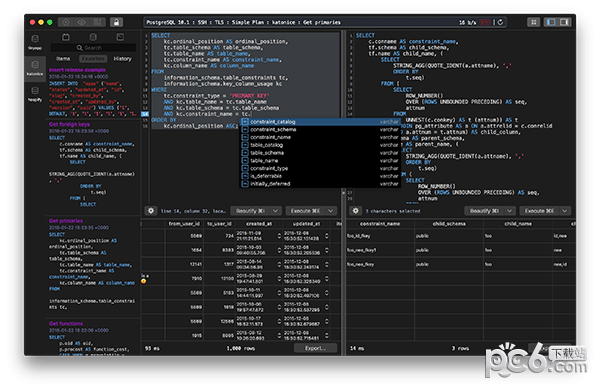Click the refresh icon in connection bar
Image resolution: width=600 pixels, height=390 pixels.
click(x=500, y=22)
